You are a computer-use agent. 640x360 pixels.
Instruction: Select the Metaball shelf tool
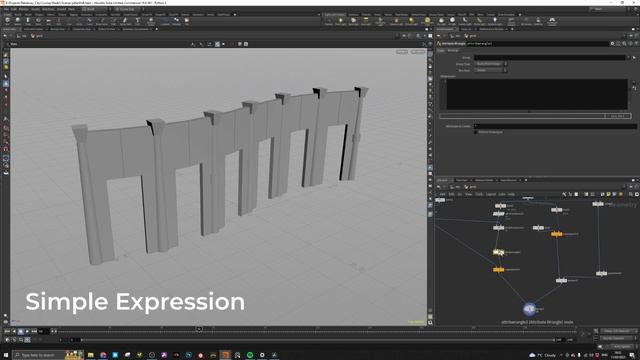click(176, 21)
